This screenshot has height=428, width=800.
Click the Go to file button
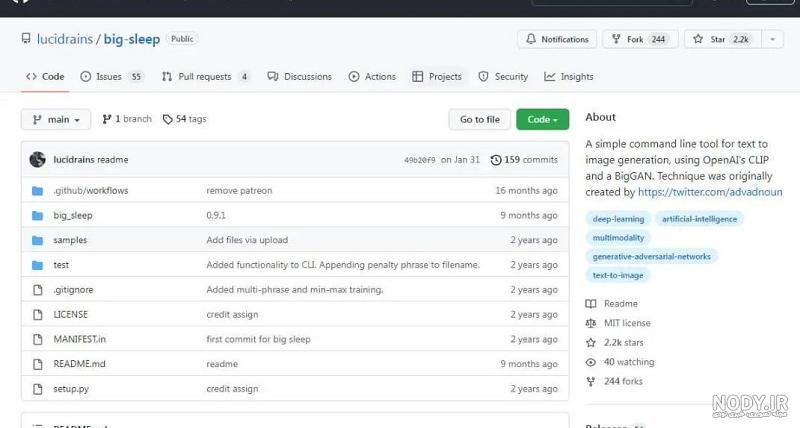480,119
